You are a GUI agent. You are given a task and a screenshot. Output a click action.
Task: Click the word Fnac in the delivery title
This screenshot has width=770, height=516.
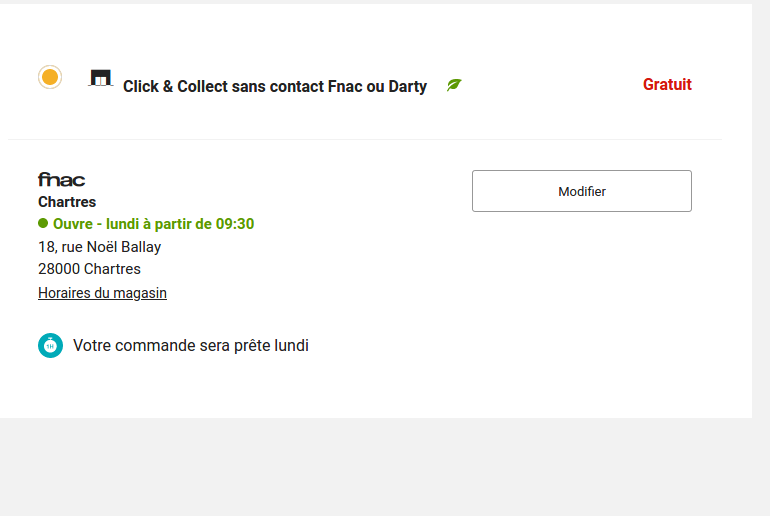[345, 87]
